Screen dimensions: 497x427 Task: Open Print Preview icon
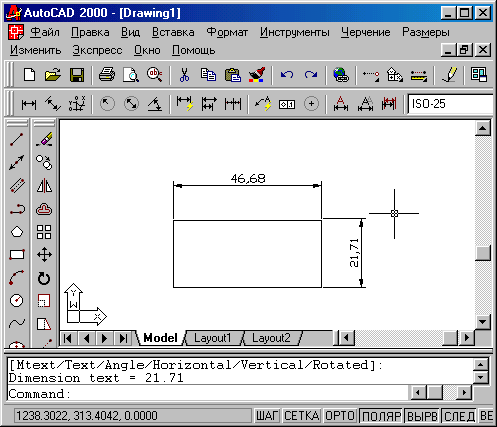tap(131, 75)
